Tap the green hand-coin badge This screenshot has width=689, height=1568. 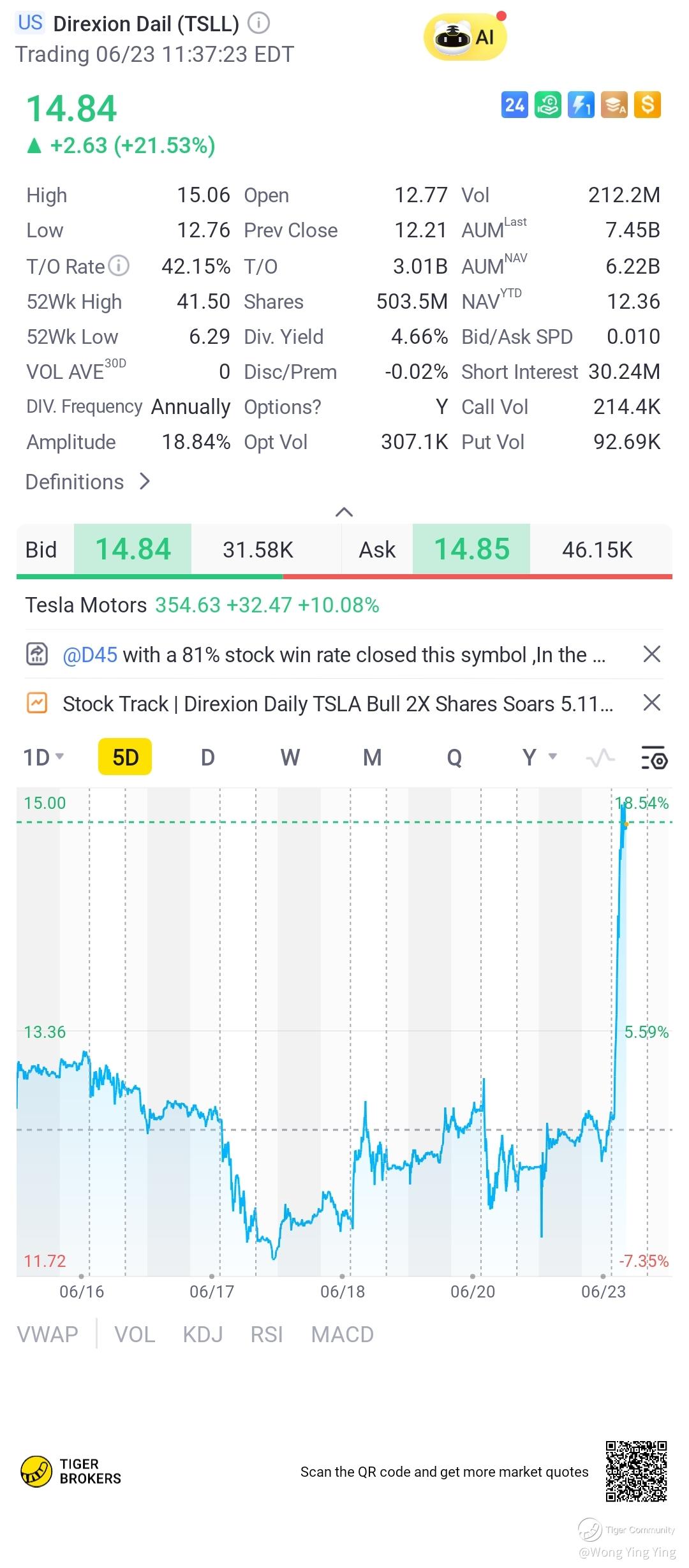[x=547, y=105]
